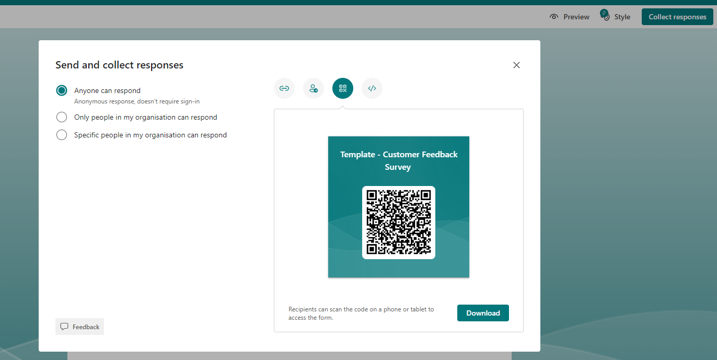Click the 'Anonymous response, doesn't require sign-in' text
Image resolution: width=717 pixels, height=360 pixels.
[137, 101]
